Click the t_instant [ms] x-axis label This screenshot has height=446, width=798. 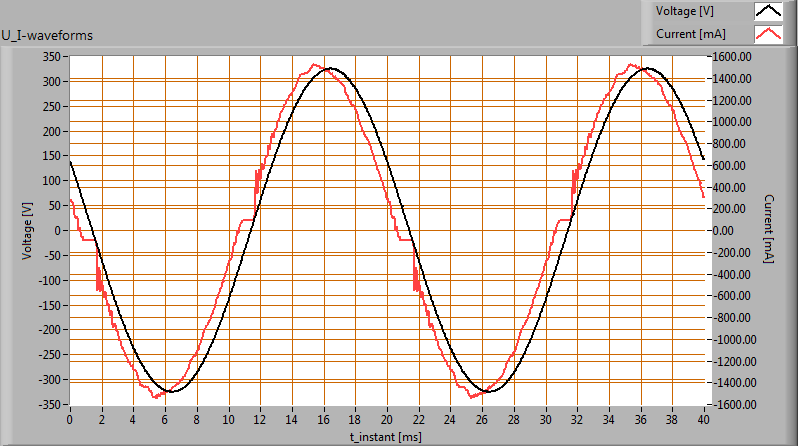[386, 436]
